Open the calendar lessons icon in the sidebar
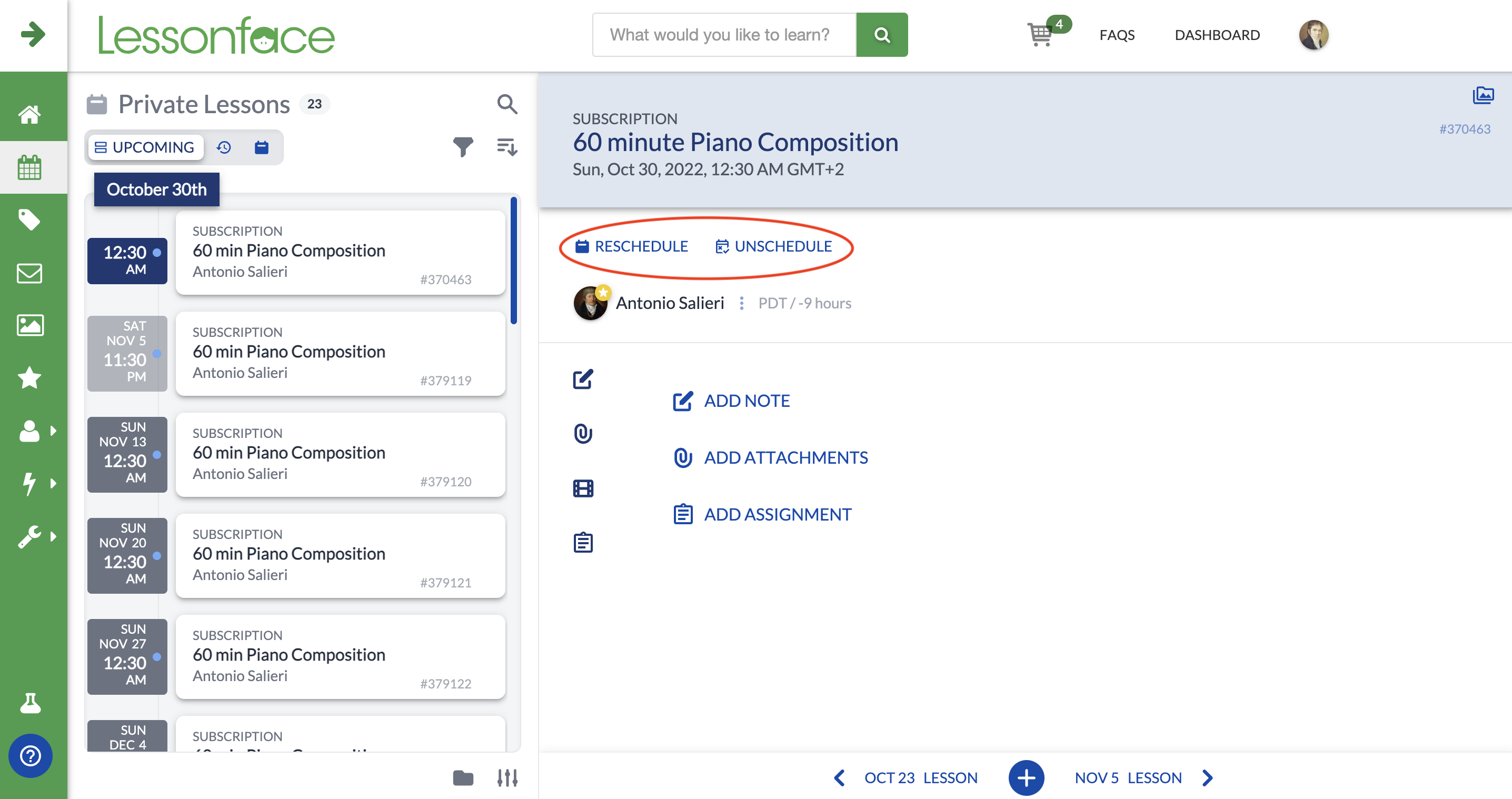 coord(29,167)
